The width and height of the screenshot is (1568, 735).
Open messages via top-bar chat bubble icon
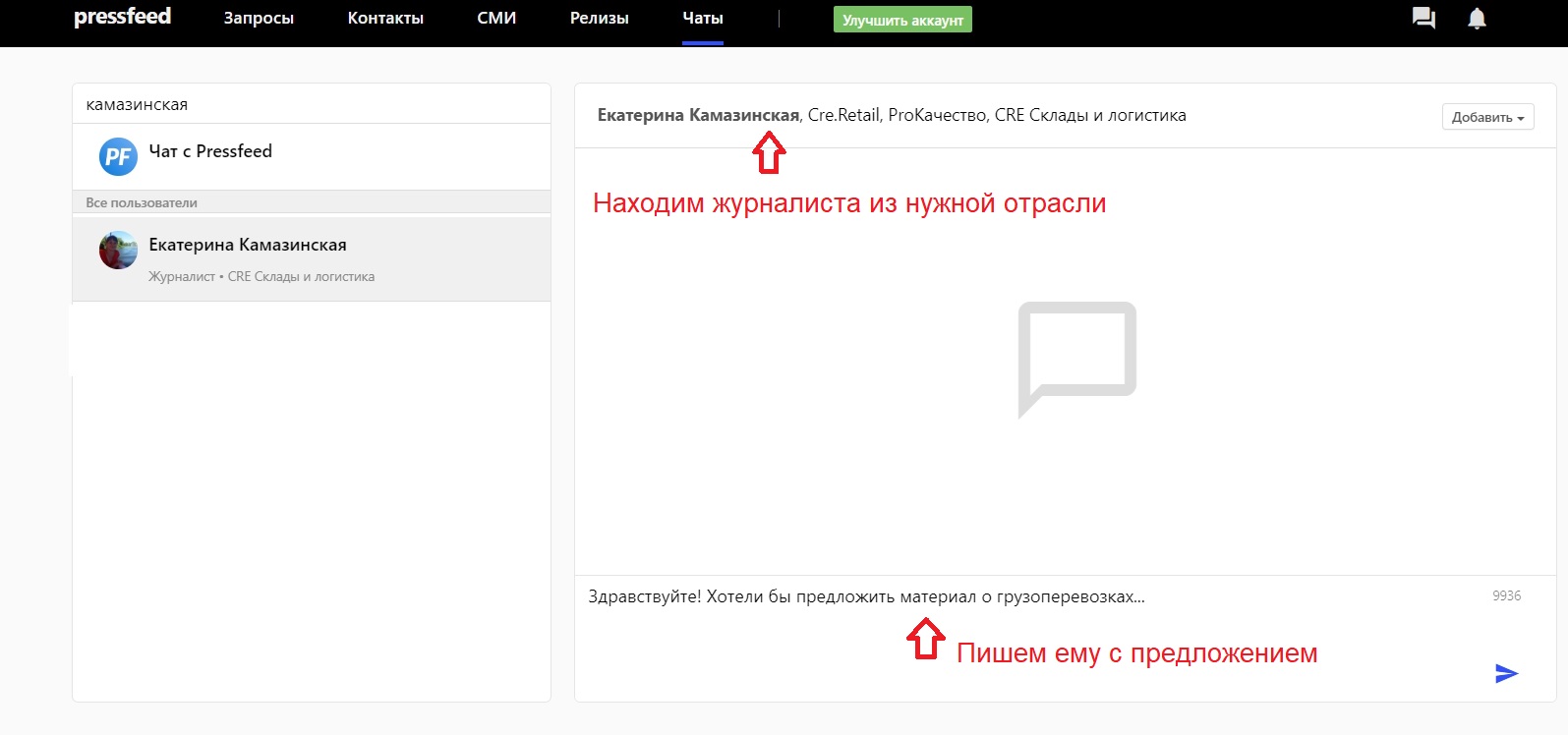click(x=1423, y=18)
